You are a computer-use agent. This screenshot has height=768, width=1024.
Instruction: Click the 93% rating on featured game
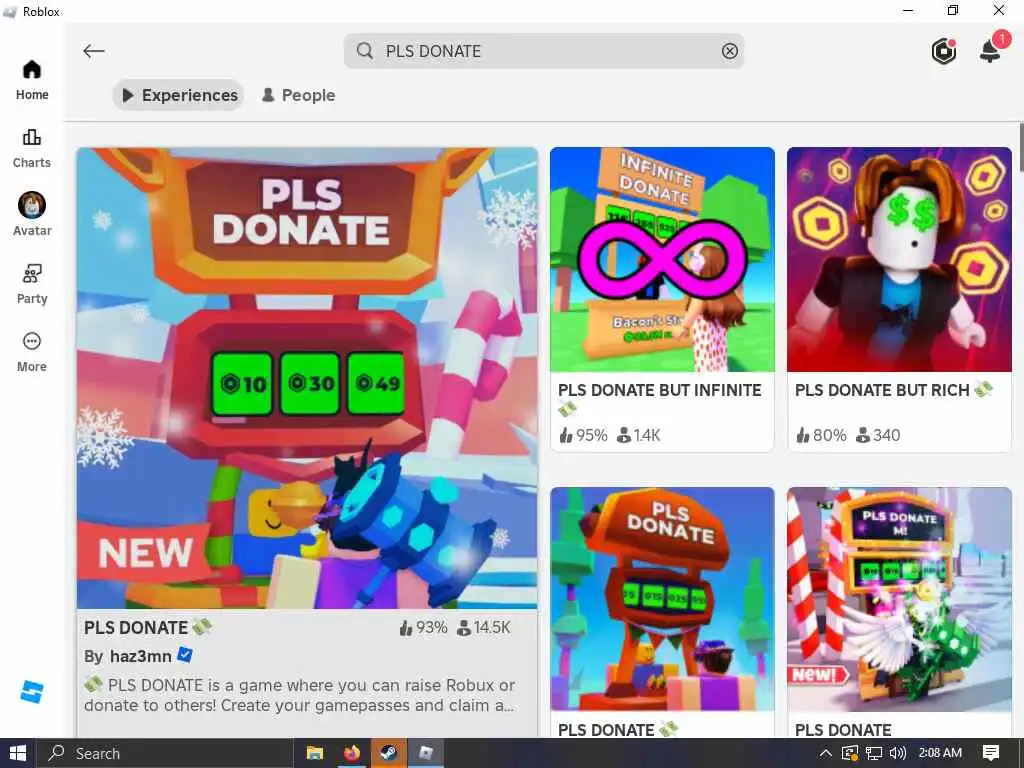[x=423, y=628]
